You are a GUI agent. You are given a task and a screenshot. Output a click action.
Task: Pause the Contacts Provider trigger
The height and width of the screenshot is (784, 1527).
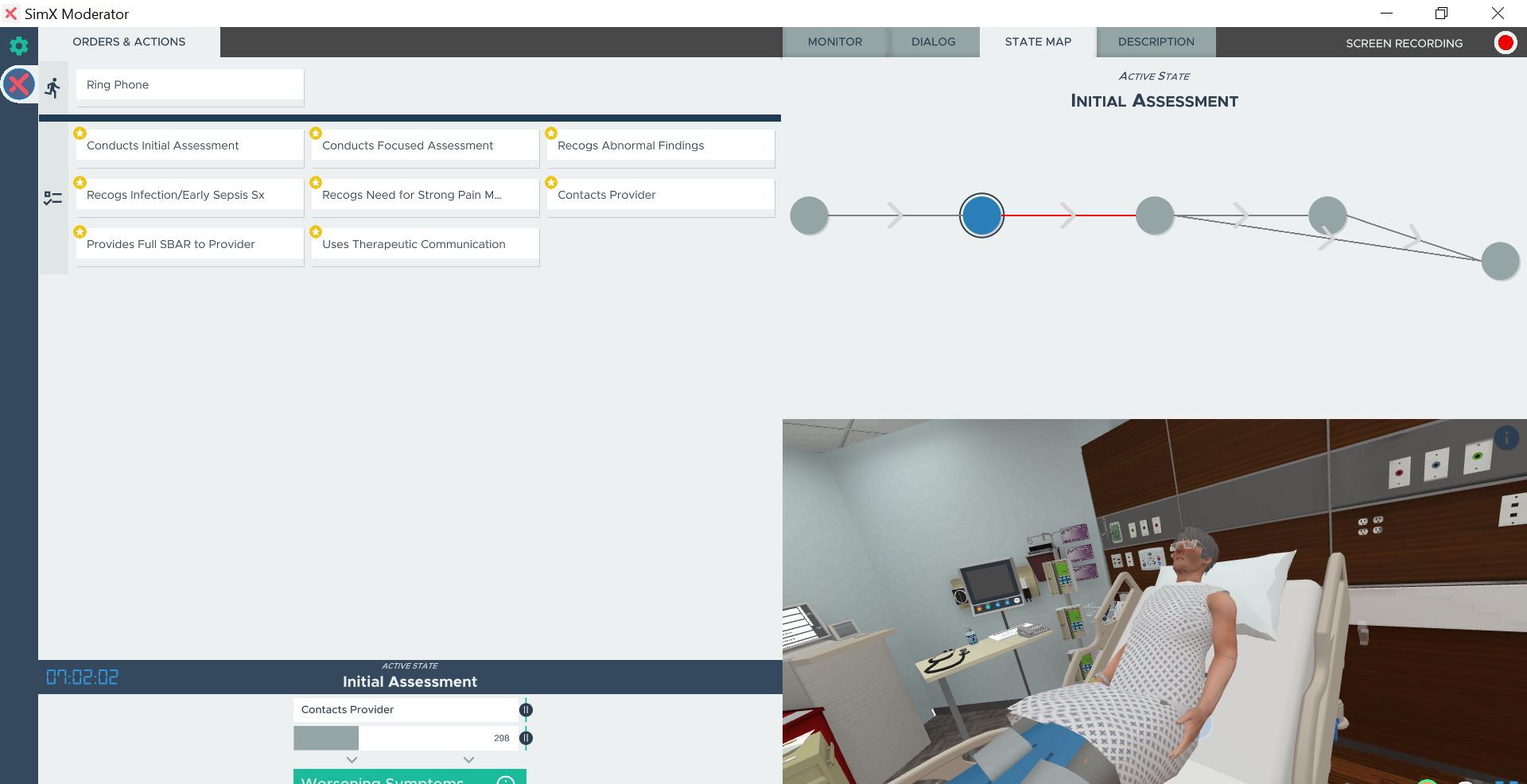pos(526,709)
